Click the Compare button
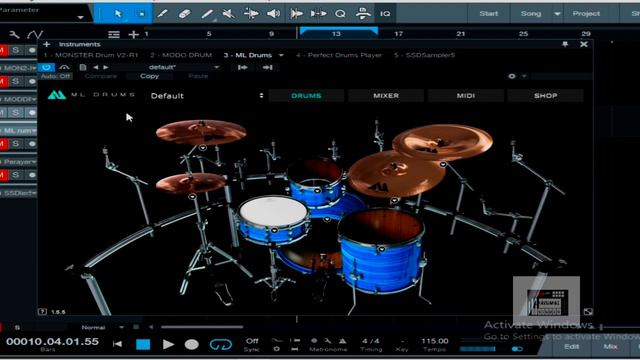Screen dimensions: 640x360 coord(101,76)
